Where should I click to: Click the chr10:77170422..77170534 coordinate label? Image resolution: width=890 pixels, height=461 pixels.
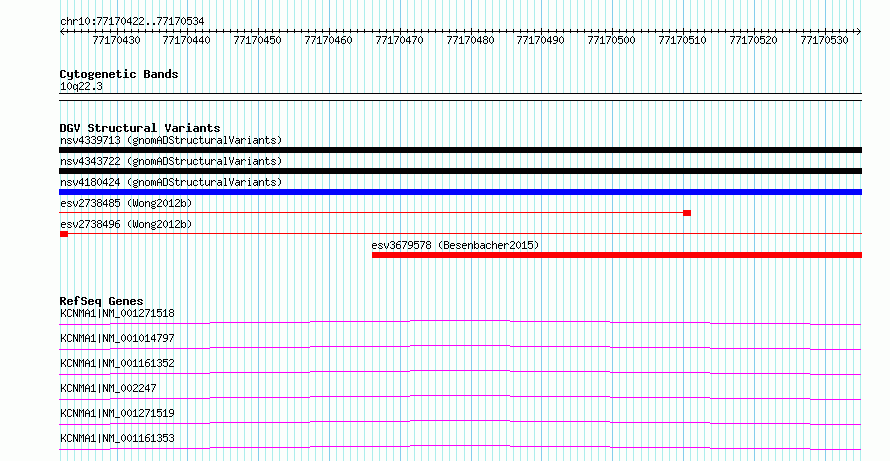click(132, 22)
